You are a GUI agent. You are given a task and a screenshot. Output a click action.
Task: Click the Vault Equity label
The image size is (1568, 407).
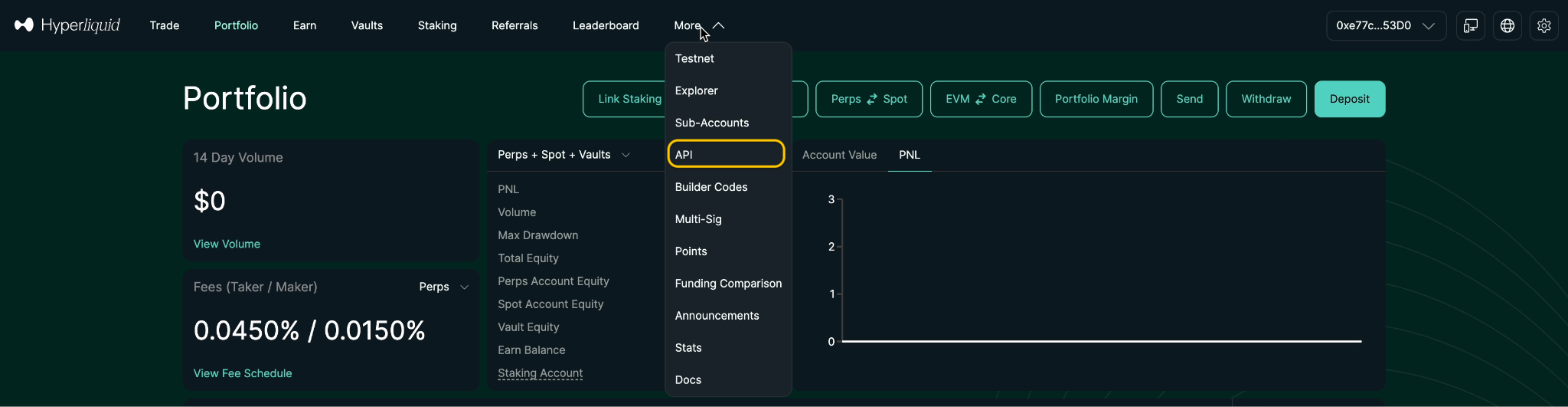click(x=528, y=327)
